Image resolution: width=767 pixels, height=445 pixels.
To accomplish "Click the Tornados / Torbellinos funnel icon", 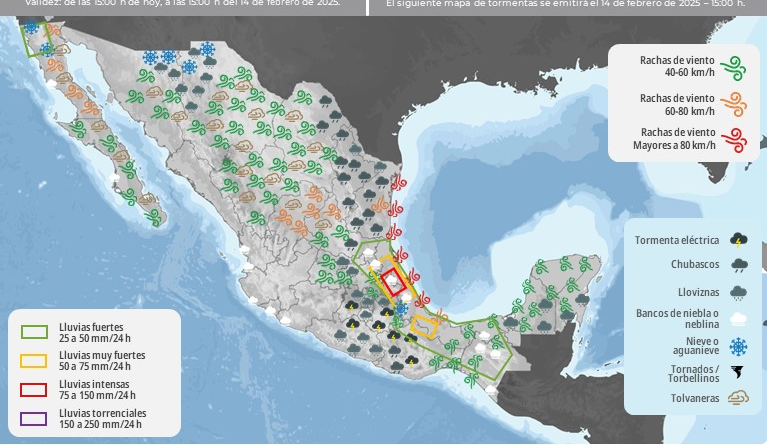I will [x=738, y=373].
